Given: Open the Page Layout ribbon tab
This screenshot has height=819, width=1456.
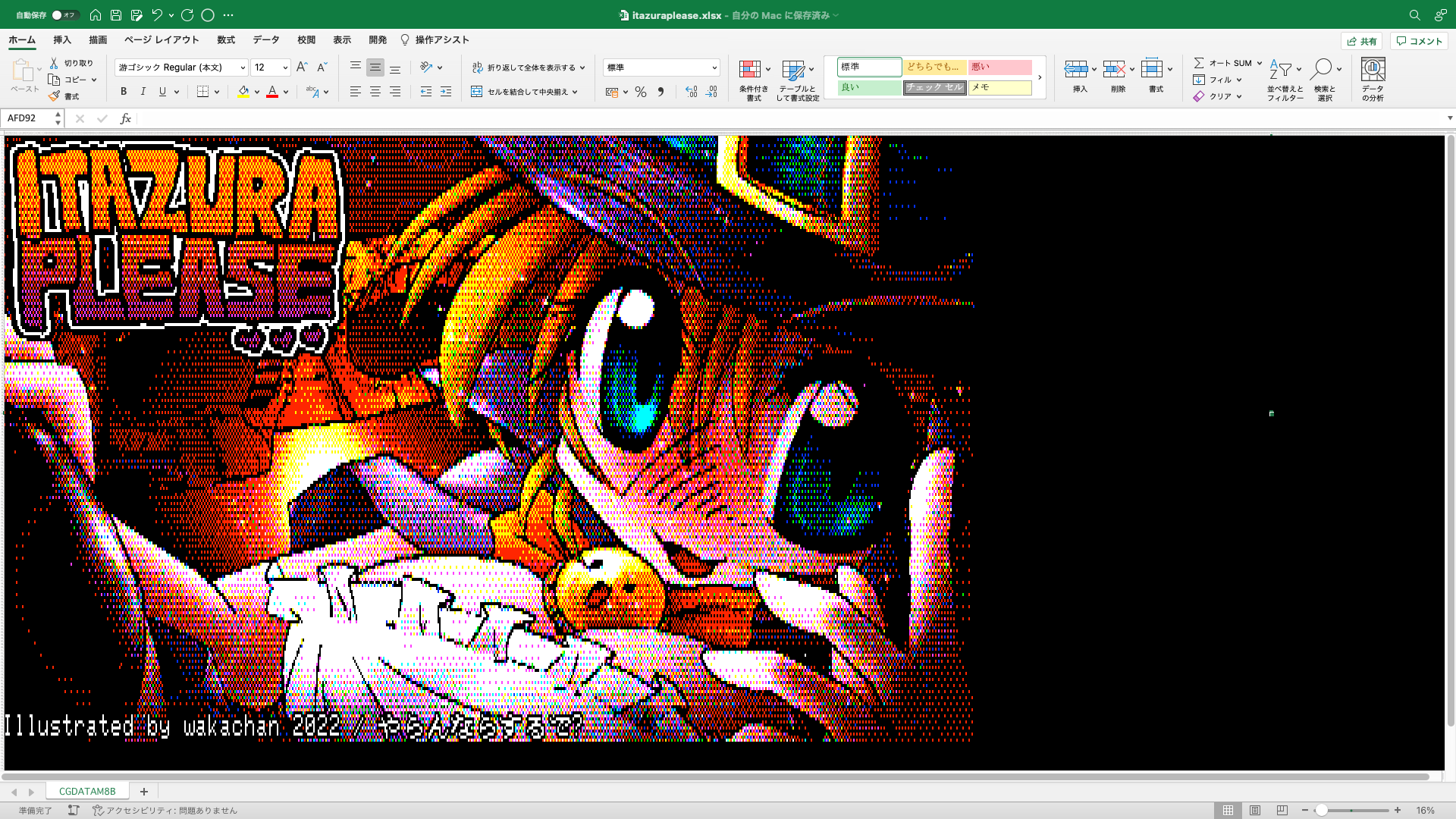Looking at the screenshot, I should (x=162, y=39).
